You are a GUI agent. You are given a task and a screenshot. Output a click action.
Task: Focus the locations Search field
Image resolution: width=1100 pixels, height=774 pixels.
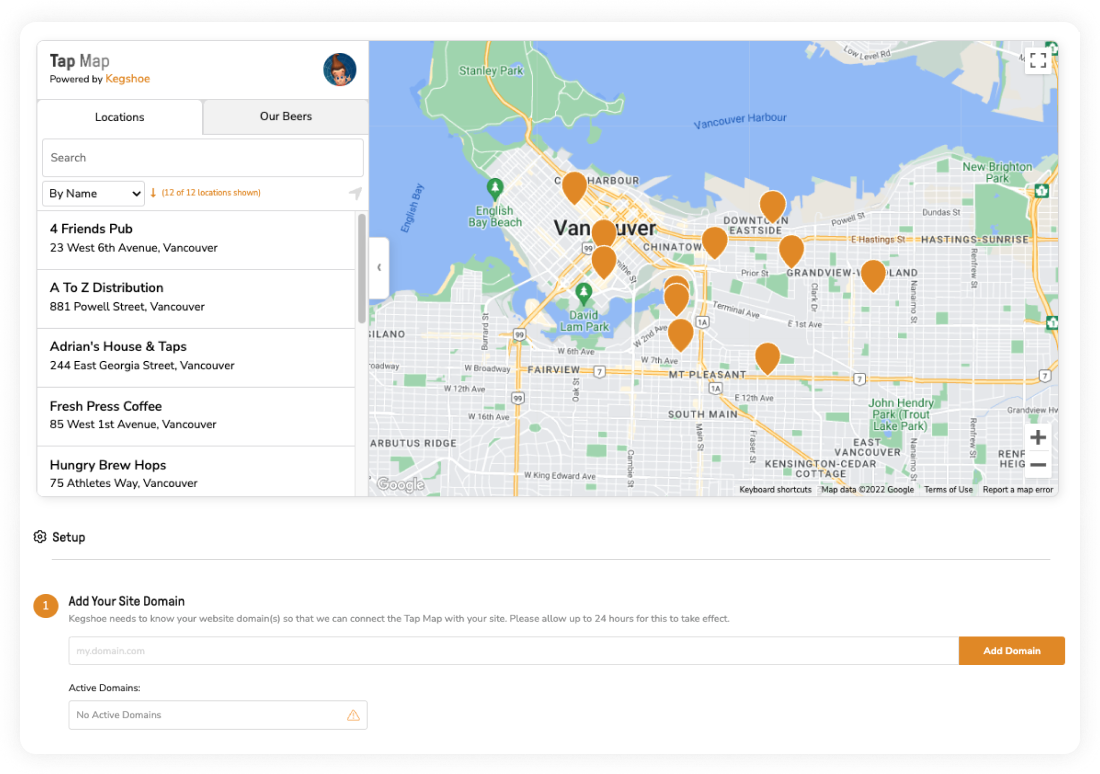point(203,158)
